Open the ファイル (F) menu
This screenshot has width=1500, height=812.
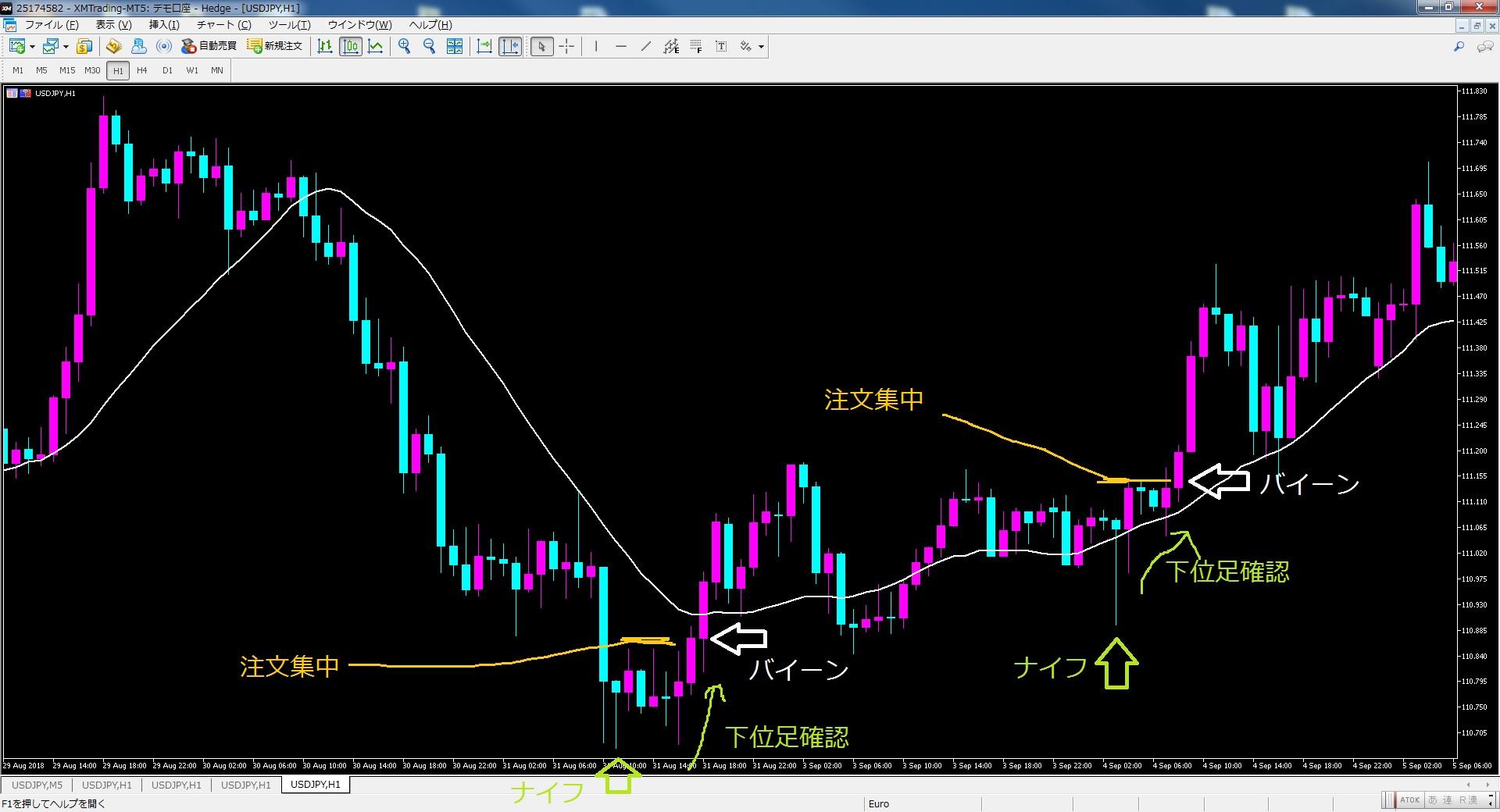pos(52,25)
